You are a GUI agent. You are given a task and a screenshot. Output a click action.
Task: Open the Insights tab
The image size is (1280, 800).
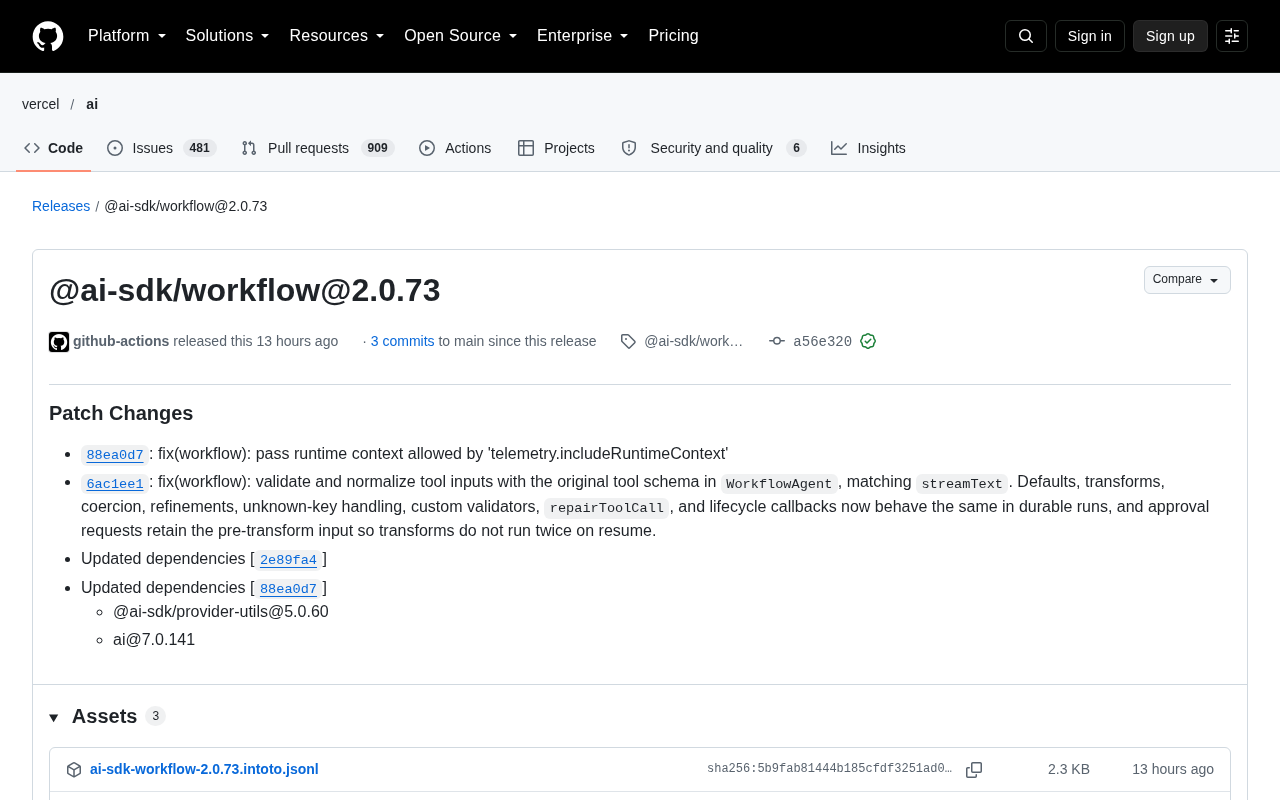tap(868, 148)
